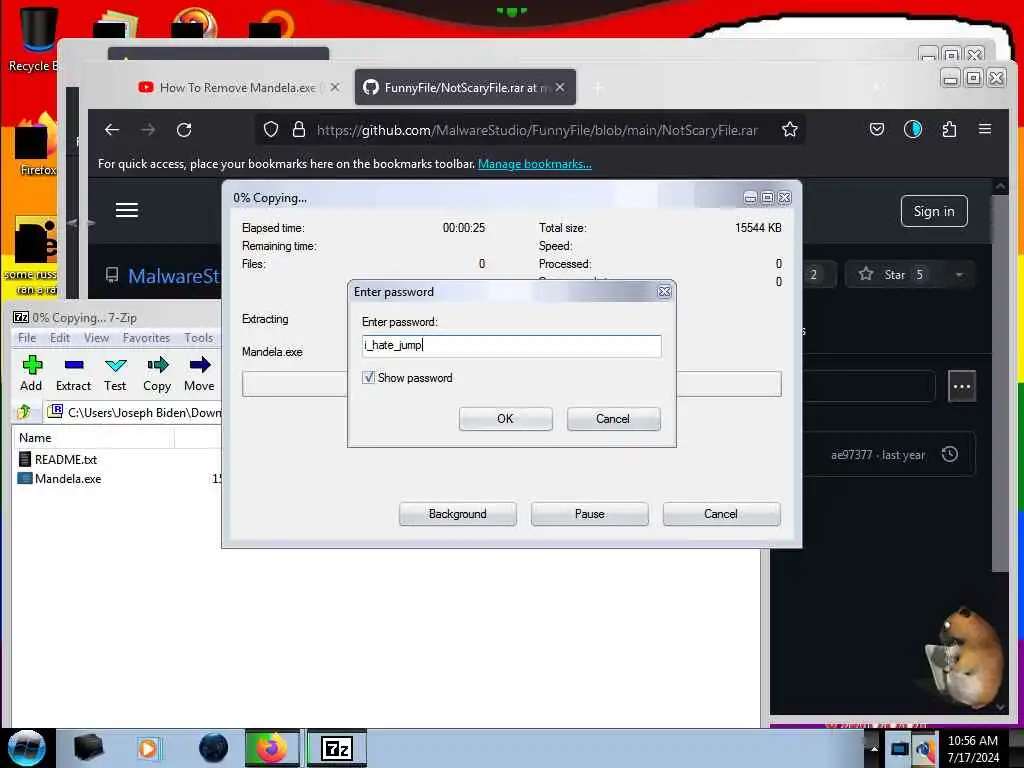The width and height of the screenshot is (1024, 768).
Task: Click the Firefox page vertical scrollbar
Action: [x=1000, y=382]
